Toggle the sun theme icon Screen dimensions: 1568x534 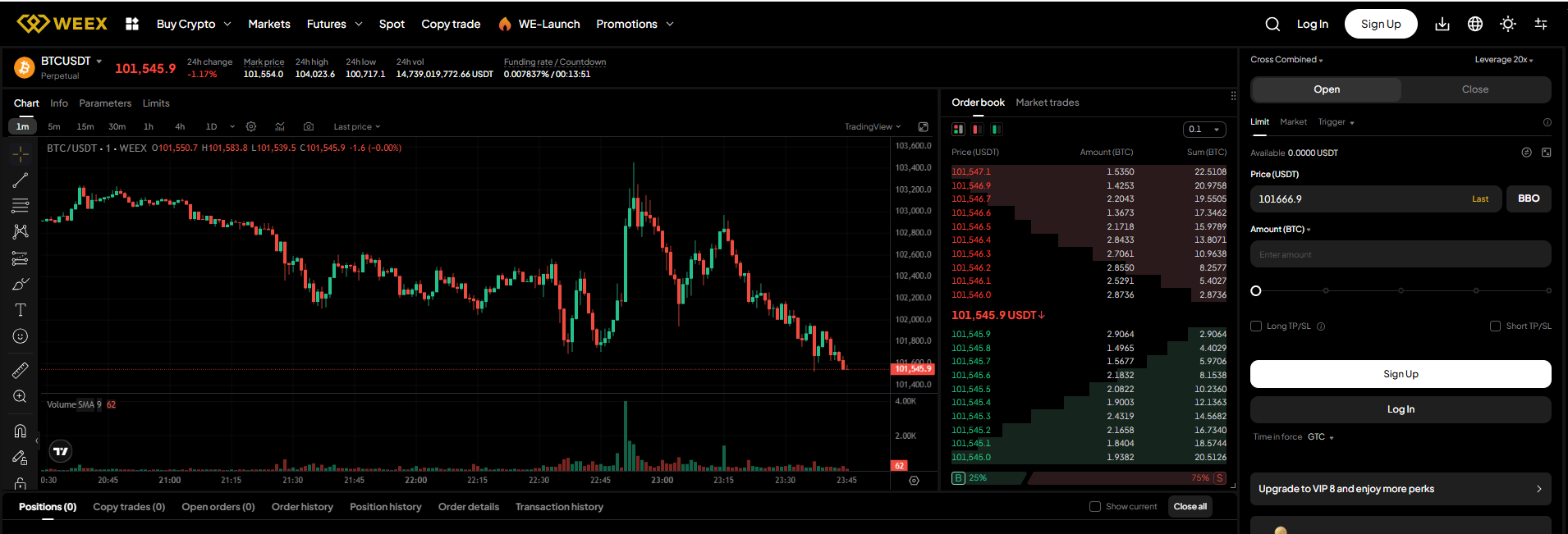tap(1508, 25)
